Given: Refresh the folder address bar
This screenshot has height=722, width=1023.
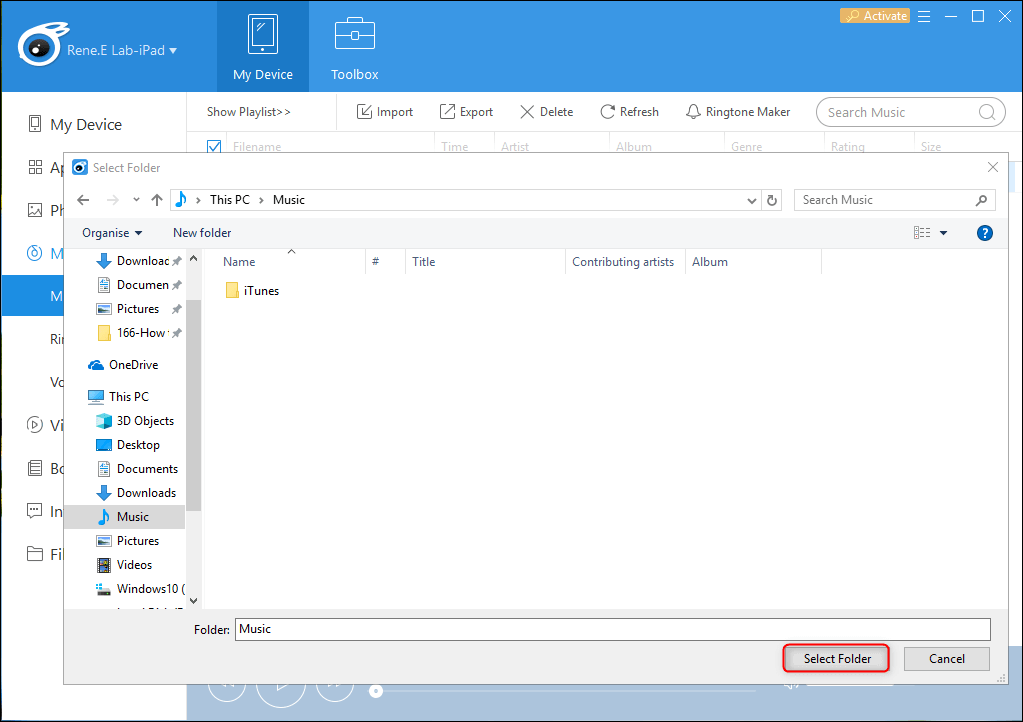Looking at the screenshot, I should coord(772,200).
